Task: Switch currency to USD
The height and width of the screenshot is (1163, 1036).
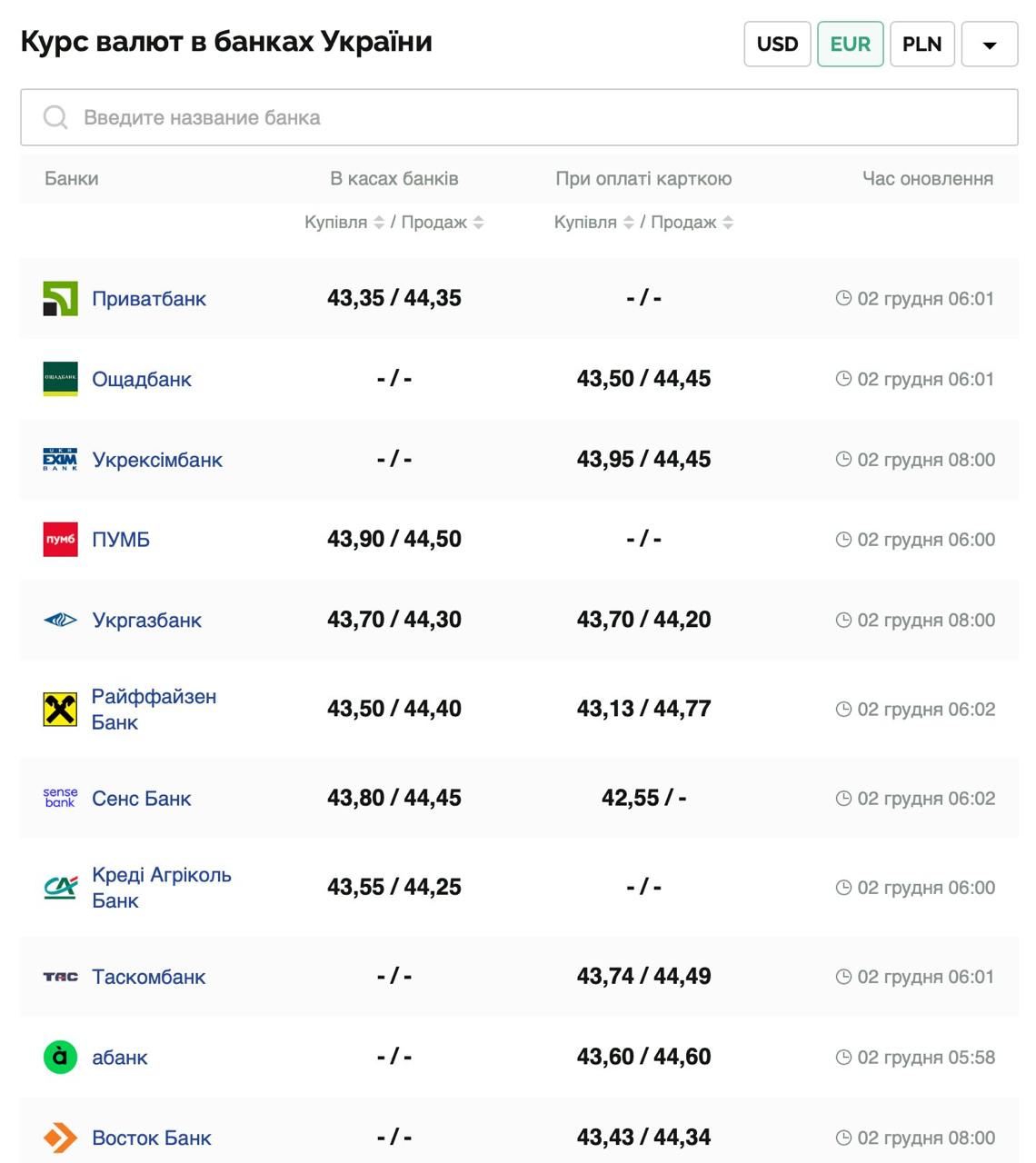Action: (x=777, y=45)
